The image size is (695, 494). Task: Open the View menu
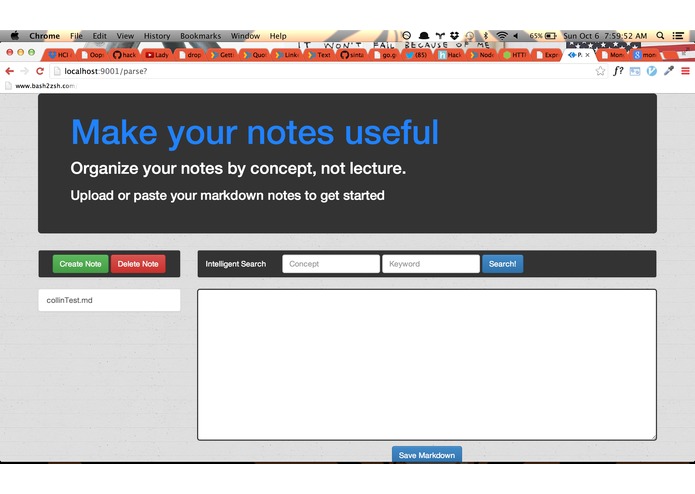click(125, 36)
